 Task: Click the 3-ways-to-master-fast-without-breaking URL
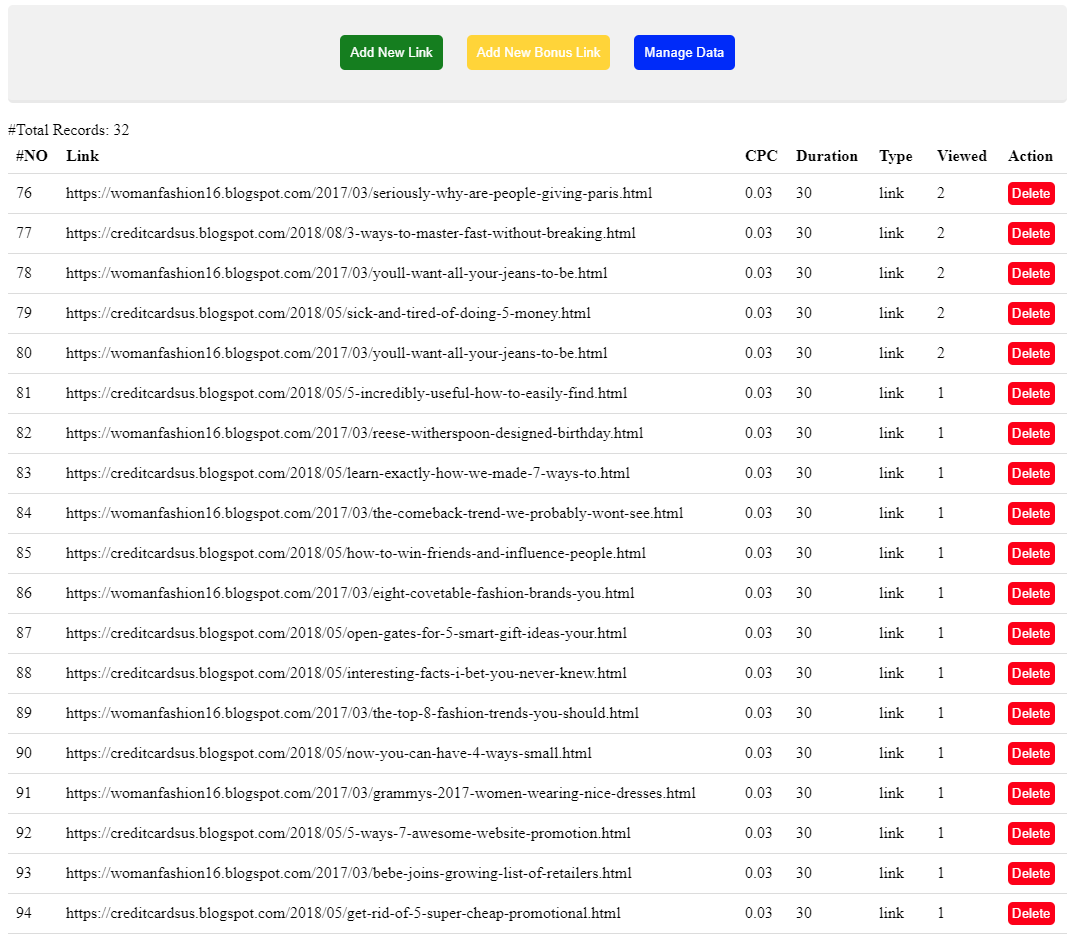tap(350, 233)
